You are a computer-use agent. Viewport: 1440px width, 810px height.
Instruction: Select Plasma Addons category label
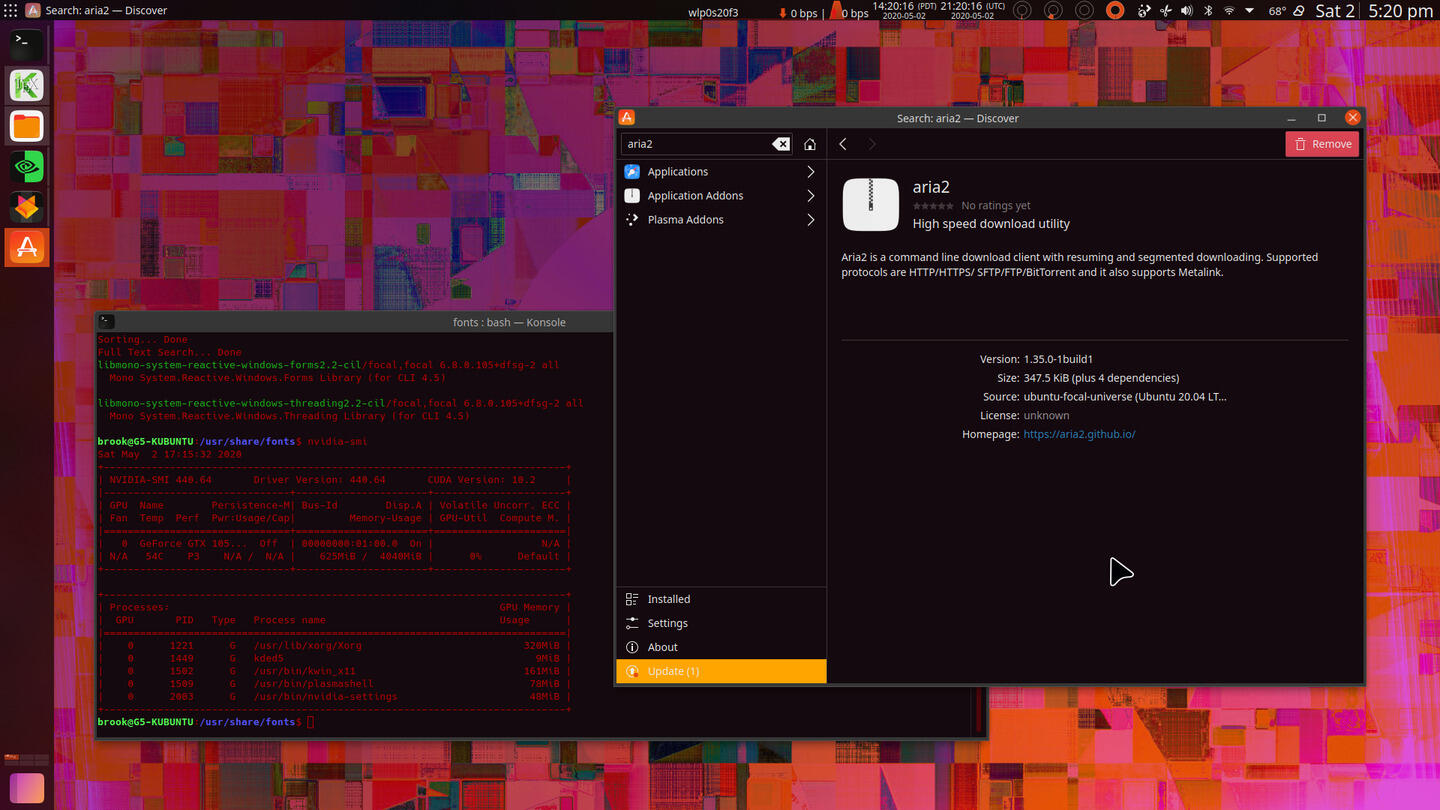pos(685,220)
